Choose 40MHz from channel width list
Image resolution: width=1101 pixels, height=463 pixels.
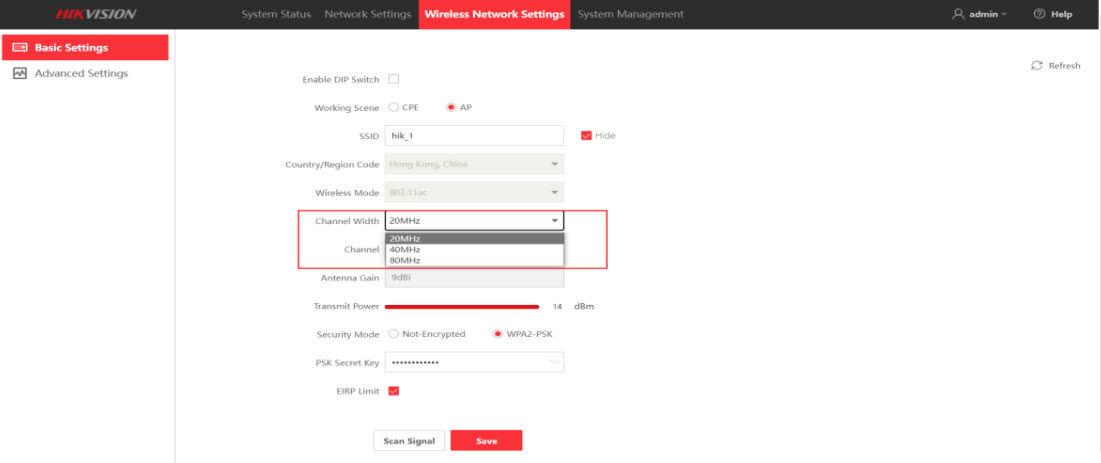pos(405,249)
